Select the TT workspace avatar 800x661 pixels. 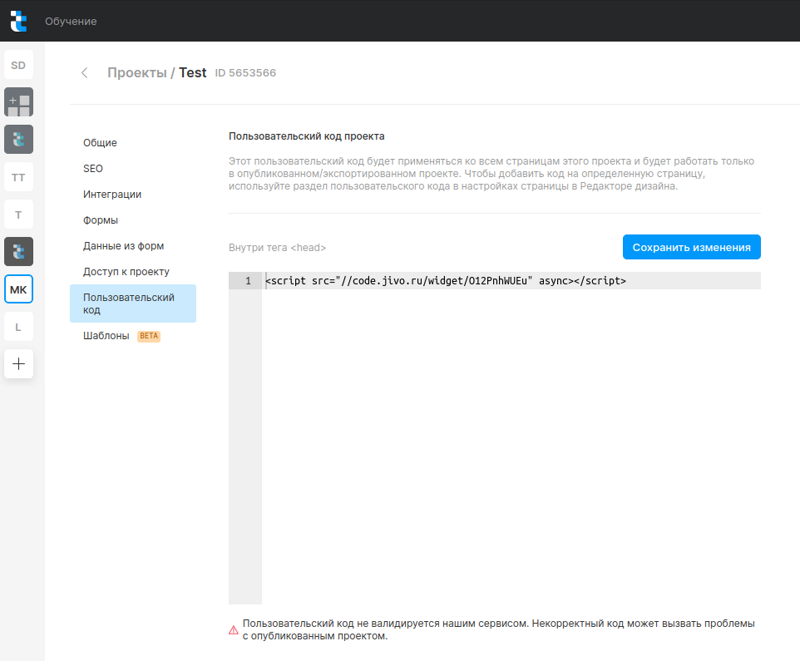pyautogui.click(x=18, y=177)
